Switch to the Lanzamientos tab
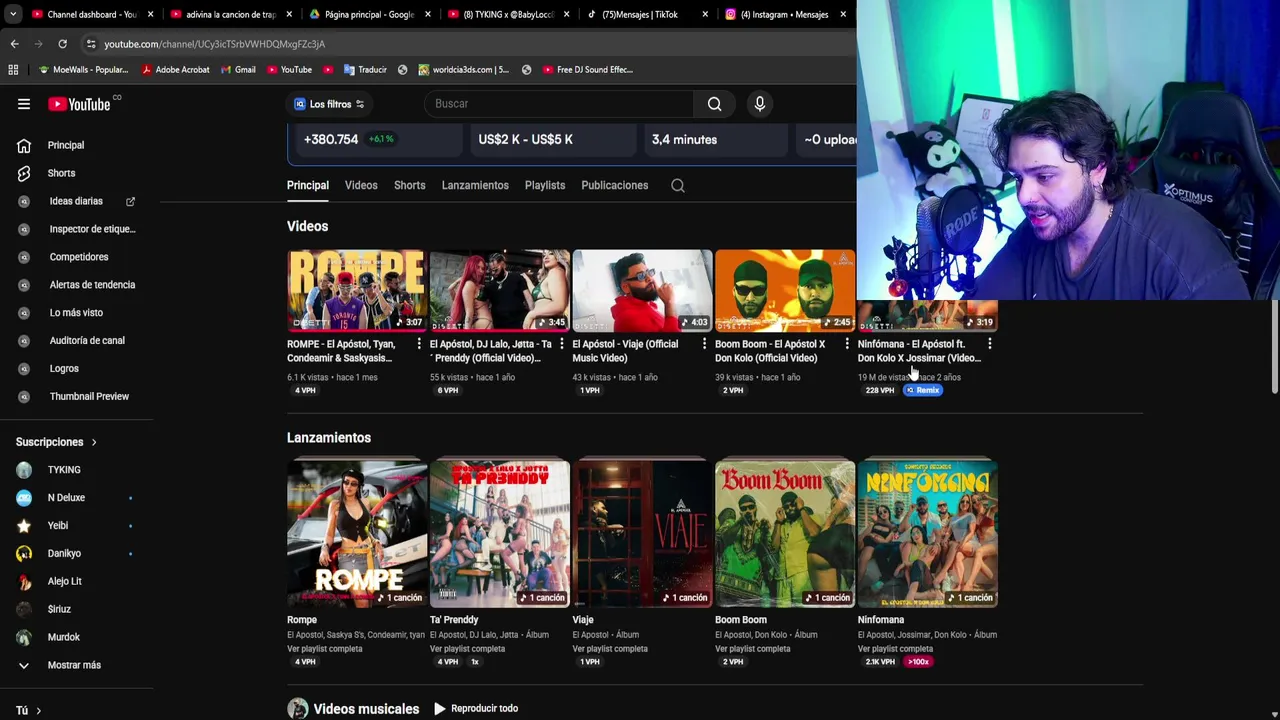The image size is (1280, 720). tap(475, 185)
